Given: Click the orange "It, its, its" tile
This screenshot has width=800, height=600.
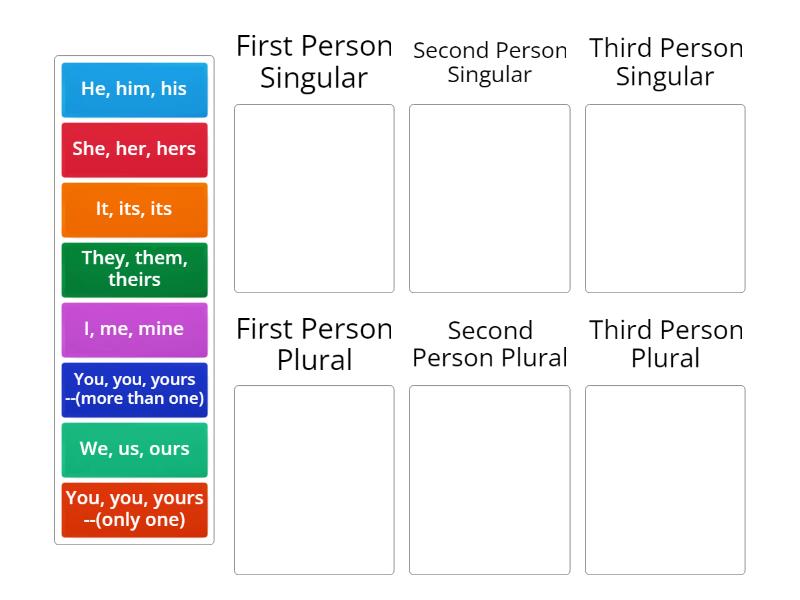Looking at the screenshot, I should 134,209.
